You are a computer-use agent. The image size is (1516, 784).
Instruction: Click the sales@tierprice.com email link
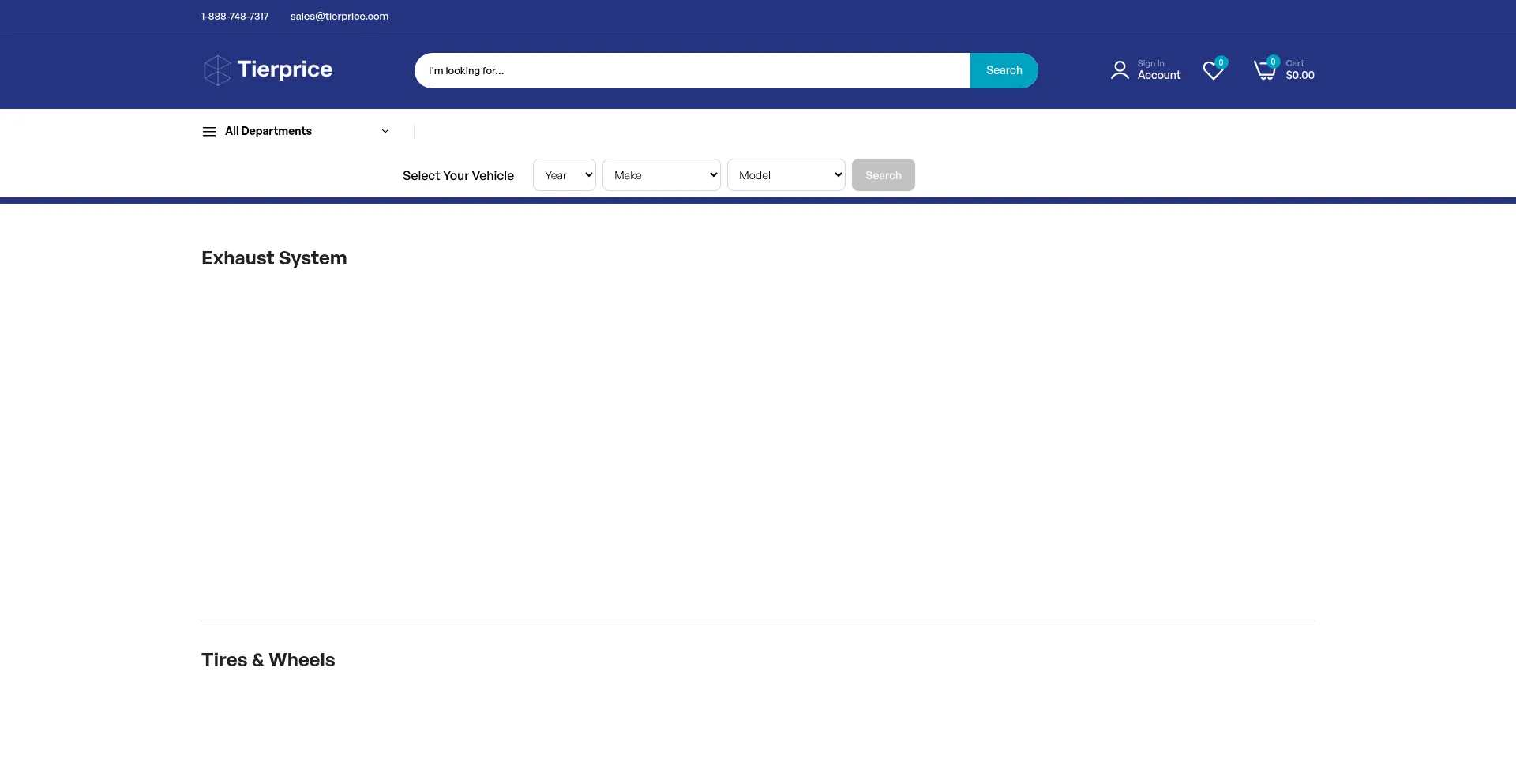[339, 17]
